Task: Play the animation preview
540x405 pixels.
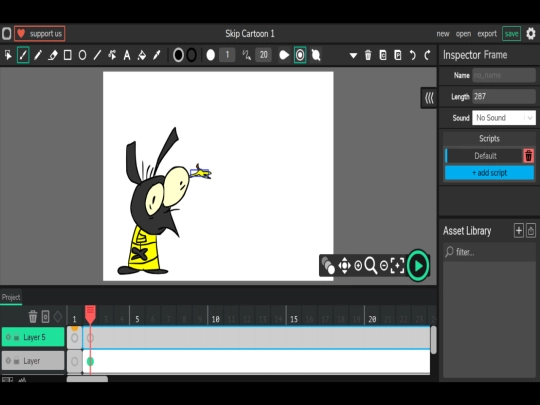Action: tap(418, 266)
